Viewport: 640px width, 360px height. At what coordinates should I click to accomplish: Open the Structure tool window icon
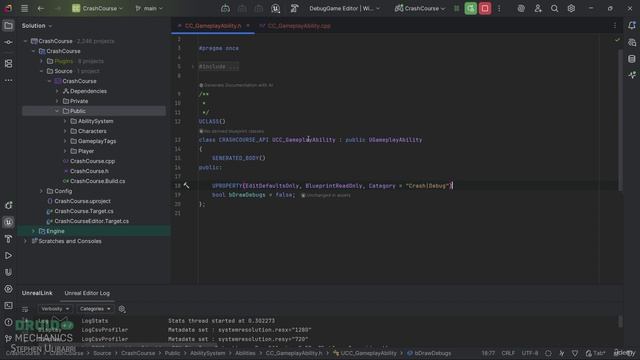8,63
